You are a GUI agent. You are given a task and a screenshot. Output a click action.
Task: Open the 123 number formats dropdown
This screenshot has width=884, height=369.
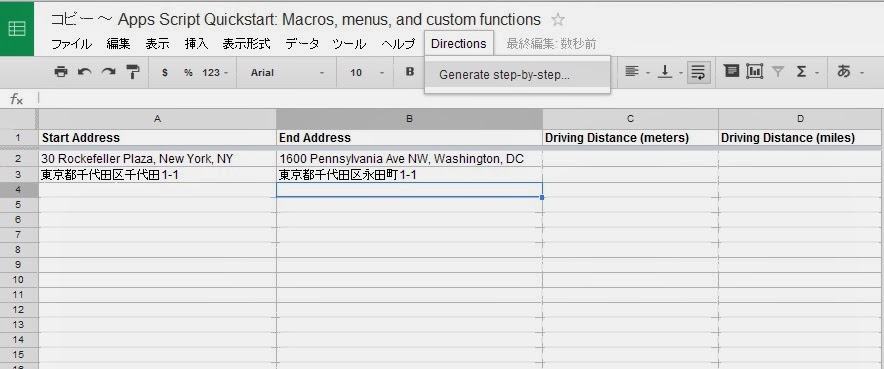coord(215,73)
